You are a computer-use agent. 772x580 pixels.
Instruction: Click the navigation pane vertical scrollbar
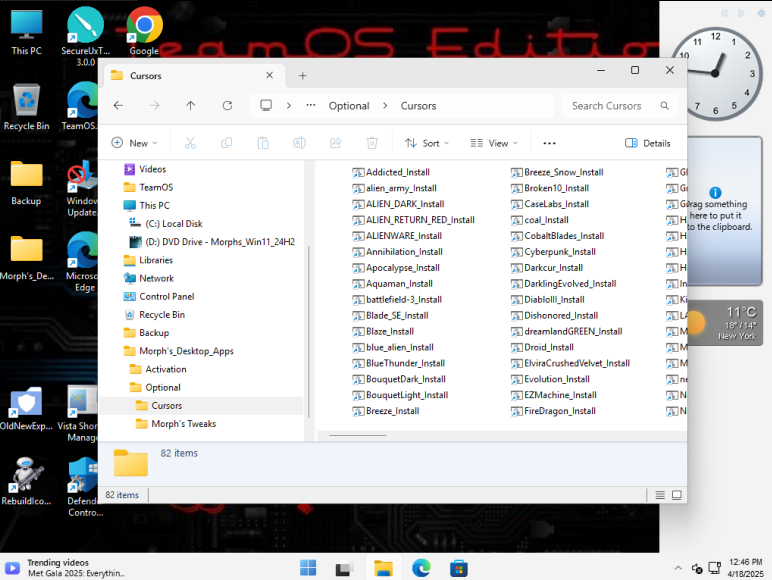click(x=309, y=331)
